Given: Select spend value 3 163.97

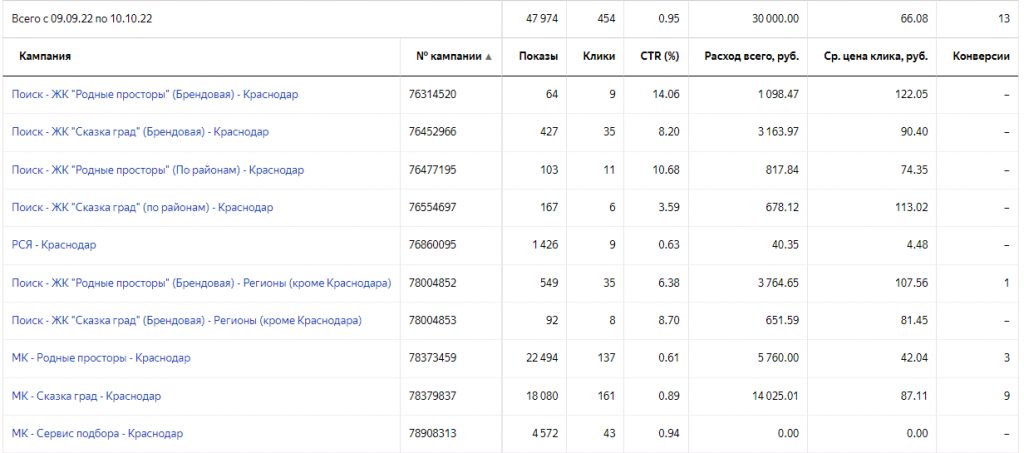Looking at the screenshot, I should coord(778,132).
